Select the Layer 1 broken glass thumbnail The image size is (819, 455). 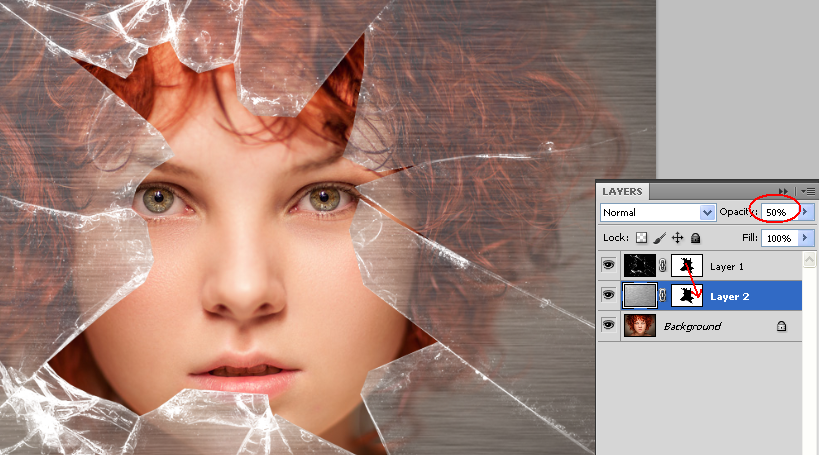(x=639, y=265)
